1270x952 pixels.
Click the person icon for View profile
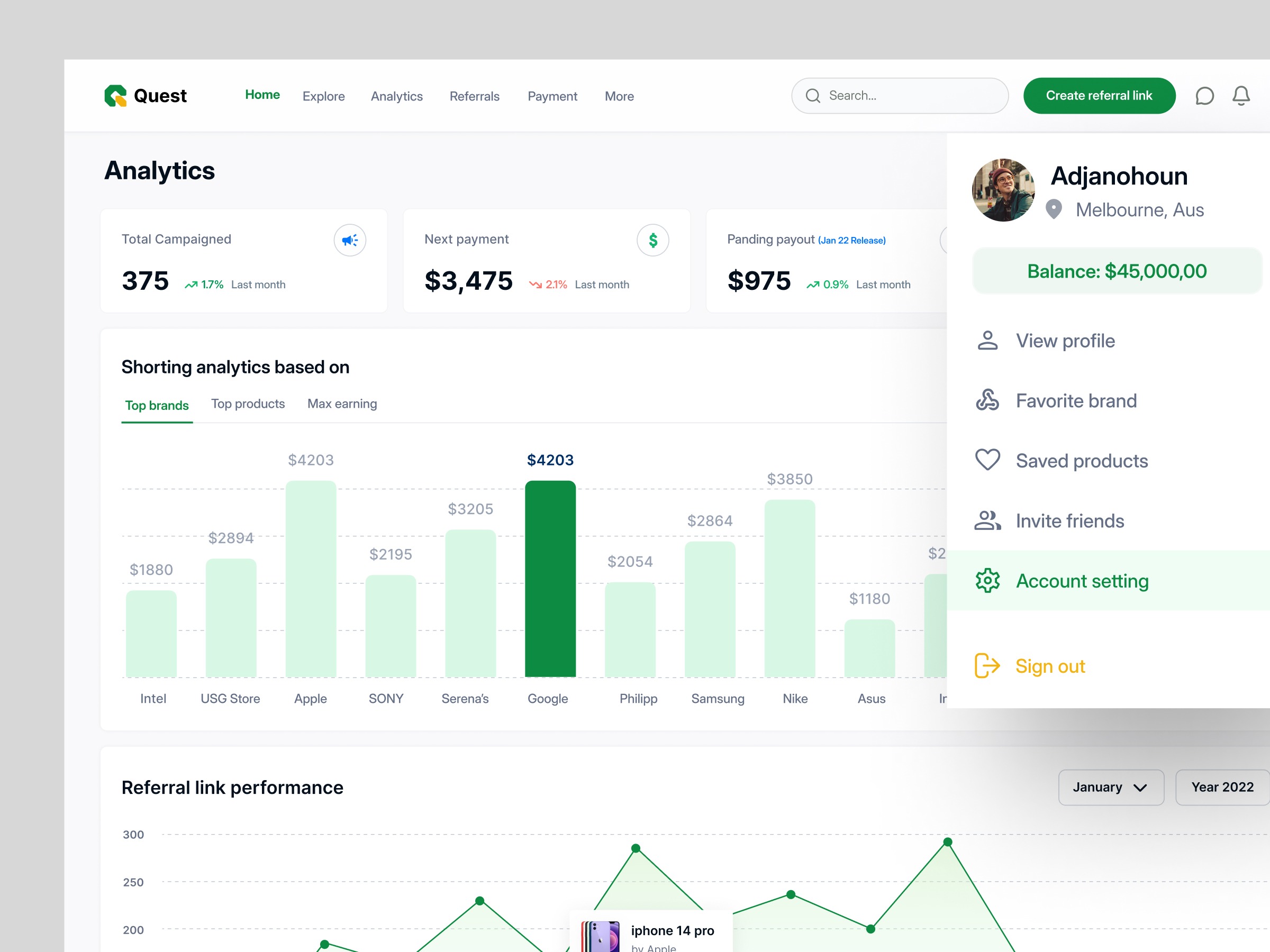(987, 340)
